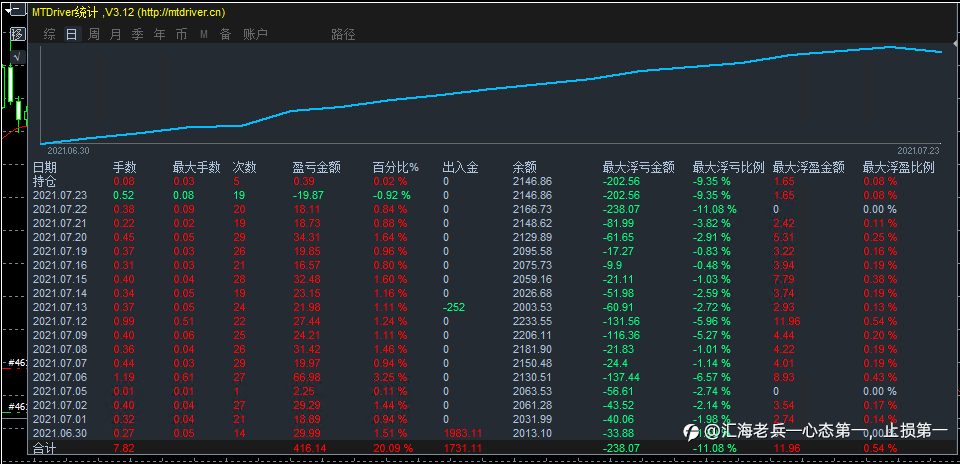Click the 盈亏金额 column header
Screen dimensions: 960x464
point(317,167)
